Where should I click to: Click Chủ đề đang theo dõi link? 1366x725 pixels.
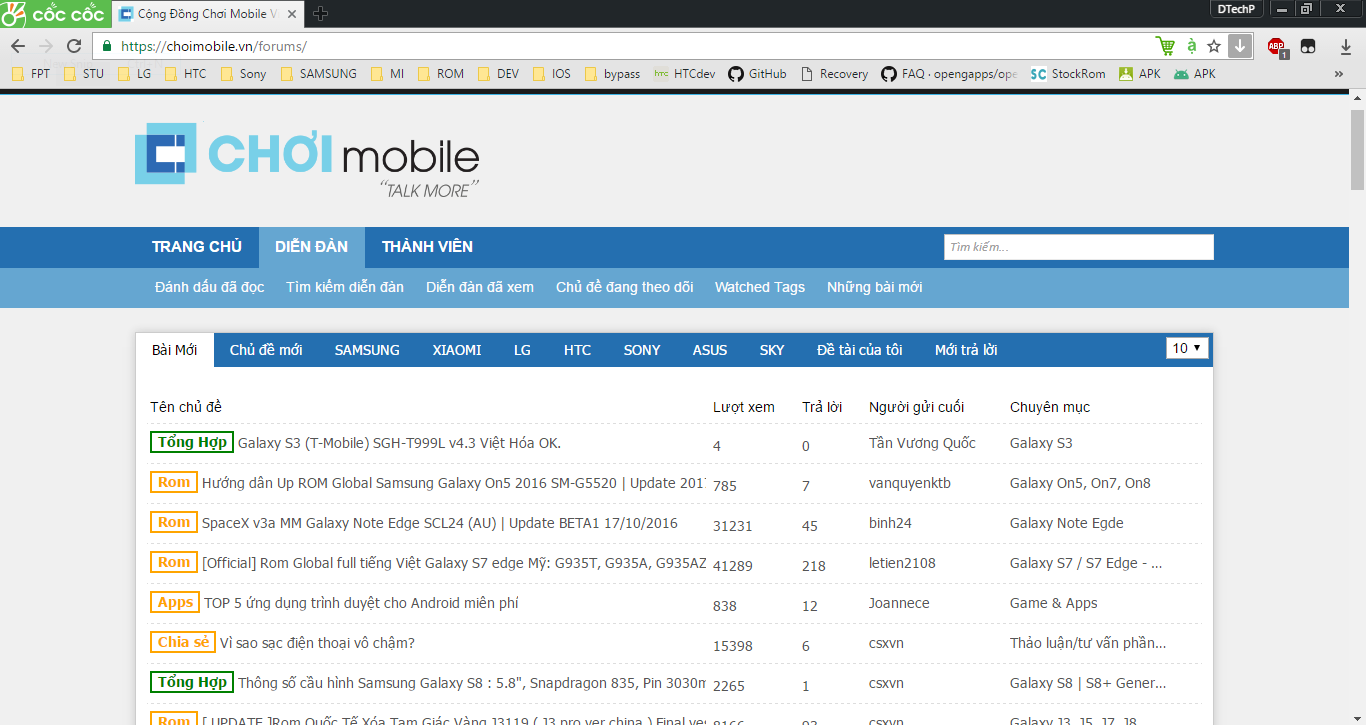pos(625,287)
